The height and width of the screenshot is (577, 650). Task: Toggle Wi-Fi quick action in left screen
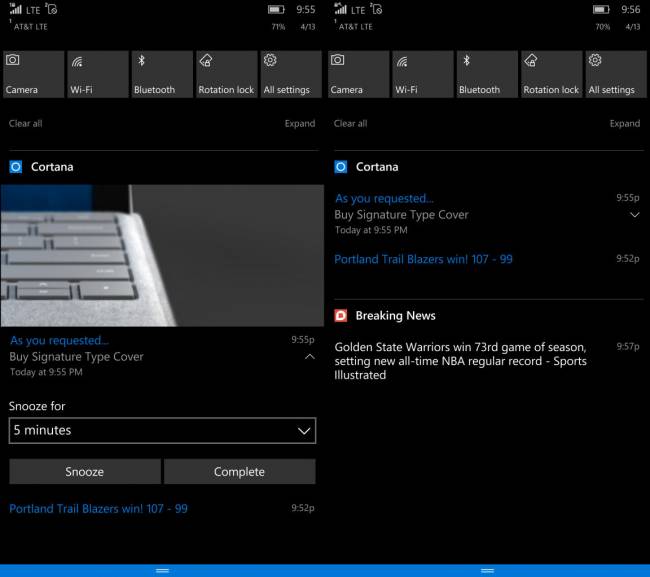click(x=98, y=74)
